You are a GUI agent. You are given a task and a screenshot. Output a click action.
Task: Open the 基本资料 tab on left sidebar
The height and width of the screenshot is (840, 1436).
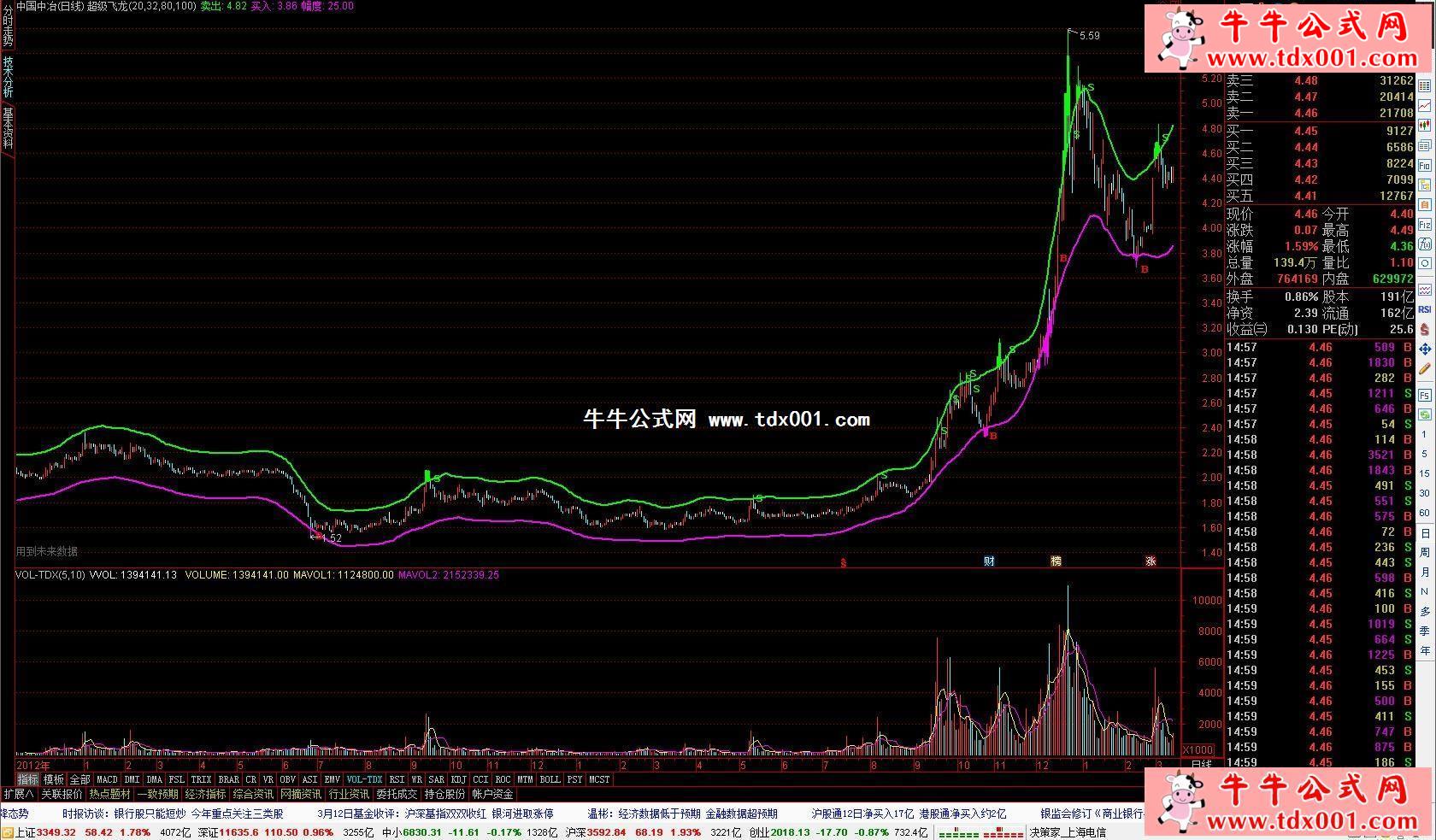[x=8, y=128]
